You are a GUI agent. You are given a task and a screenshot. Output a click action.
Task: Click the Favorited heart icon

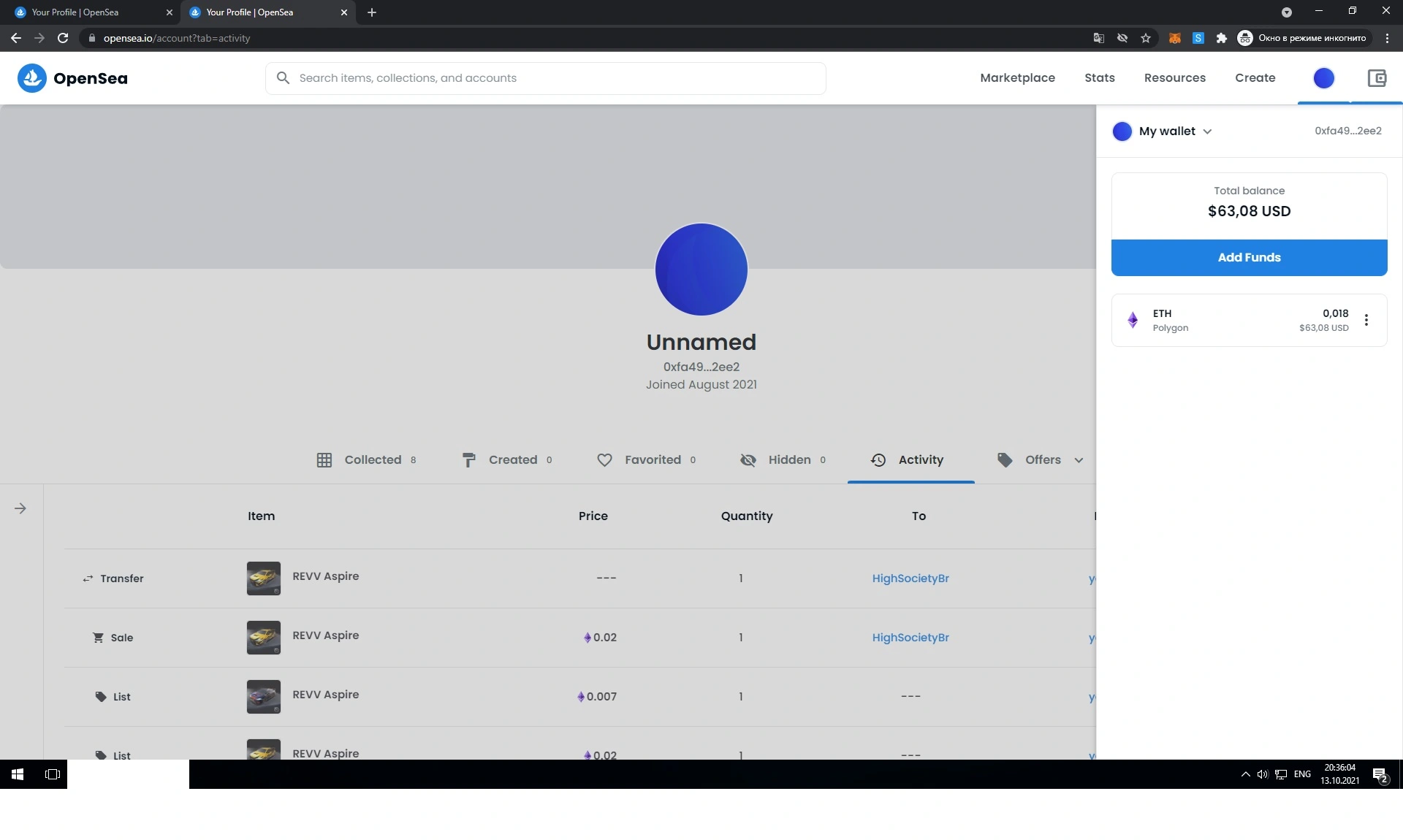click(604, 460)
